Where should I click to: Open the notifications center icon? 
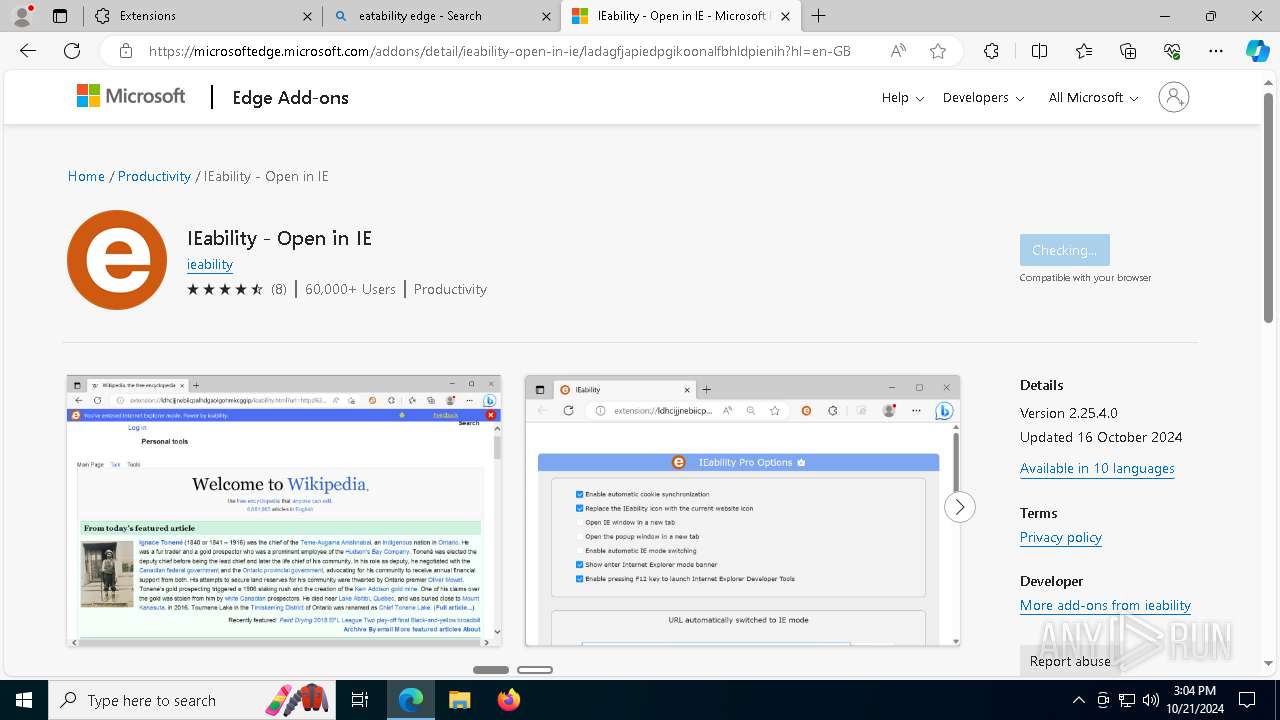(1247, 700)
